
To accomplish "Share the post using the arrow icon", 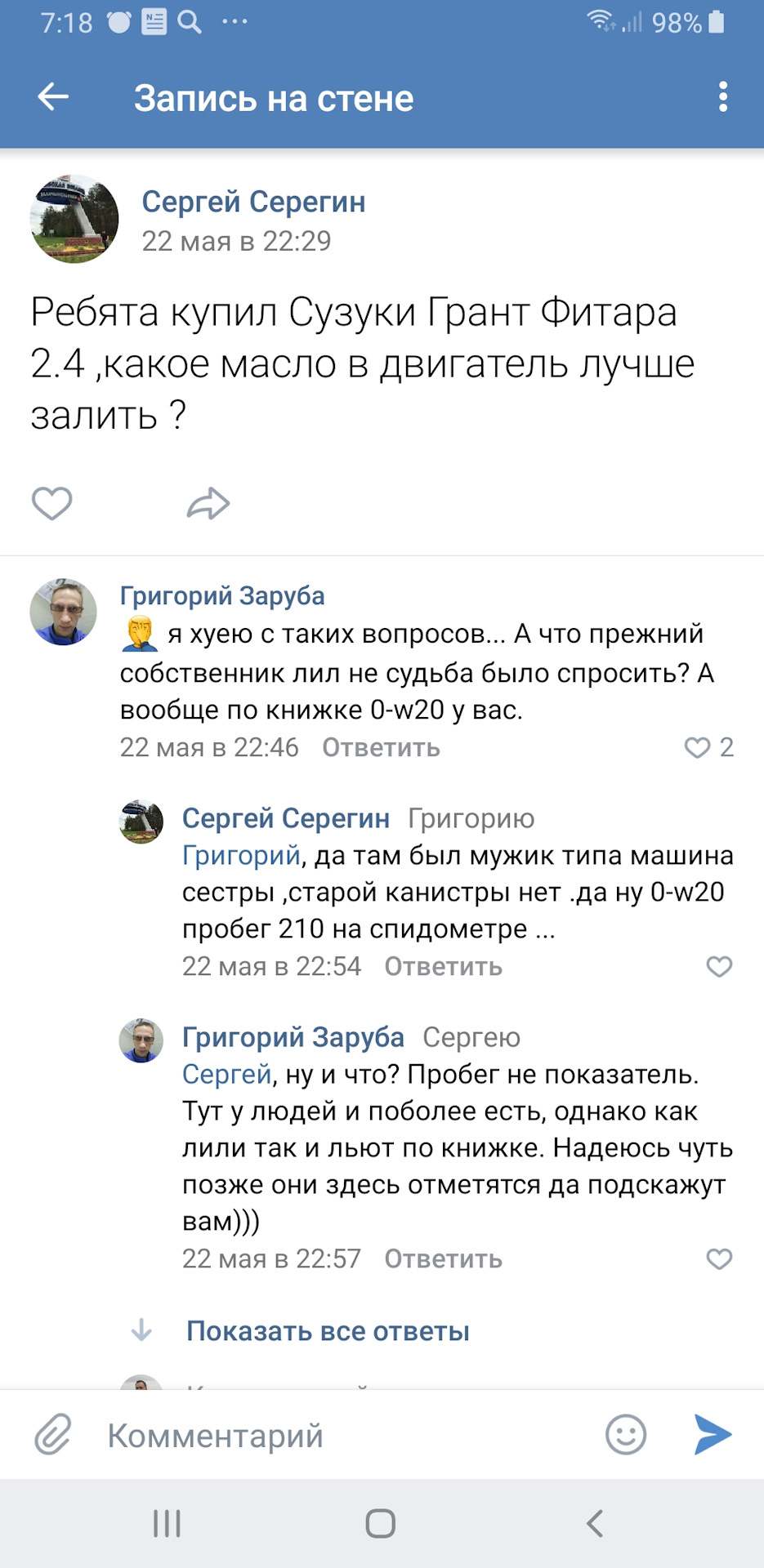I will [208, 503].
